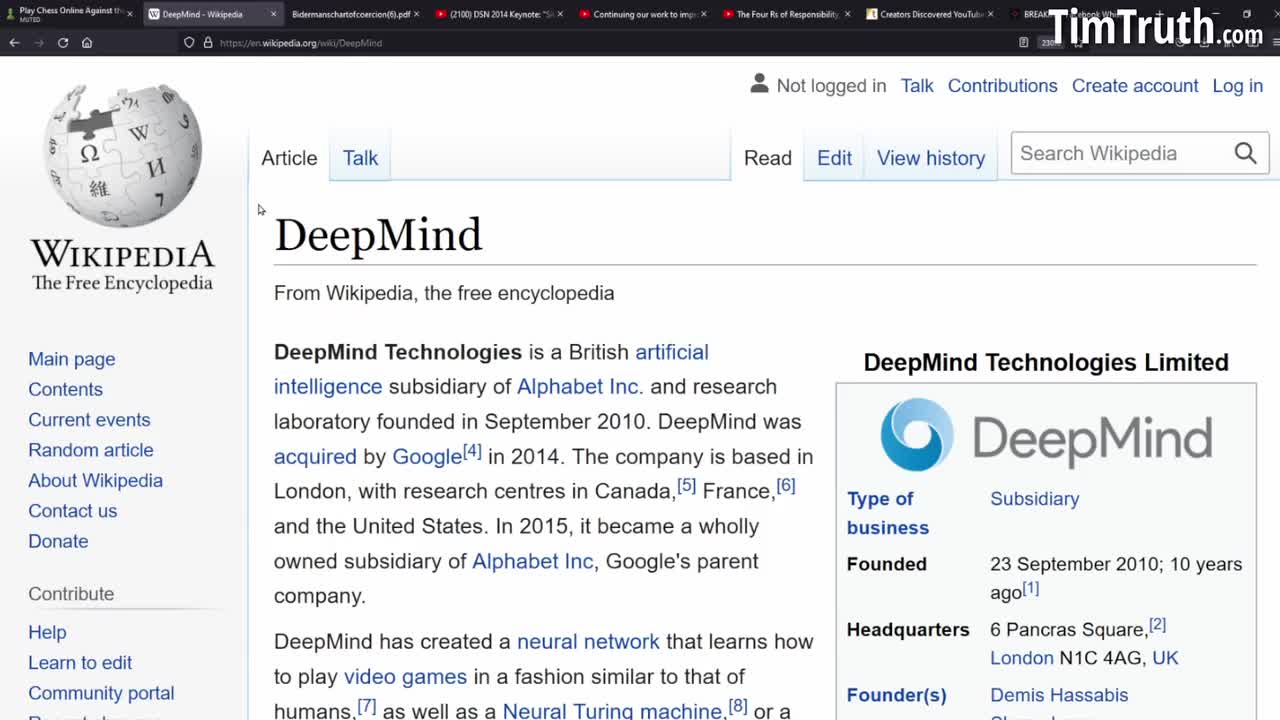The image size is (1280, 720).
Task: Follow Subsidiary link in infobox
Action: point(1034,498)
